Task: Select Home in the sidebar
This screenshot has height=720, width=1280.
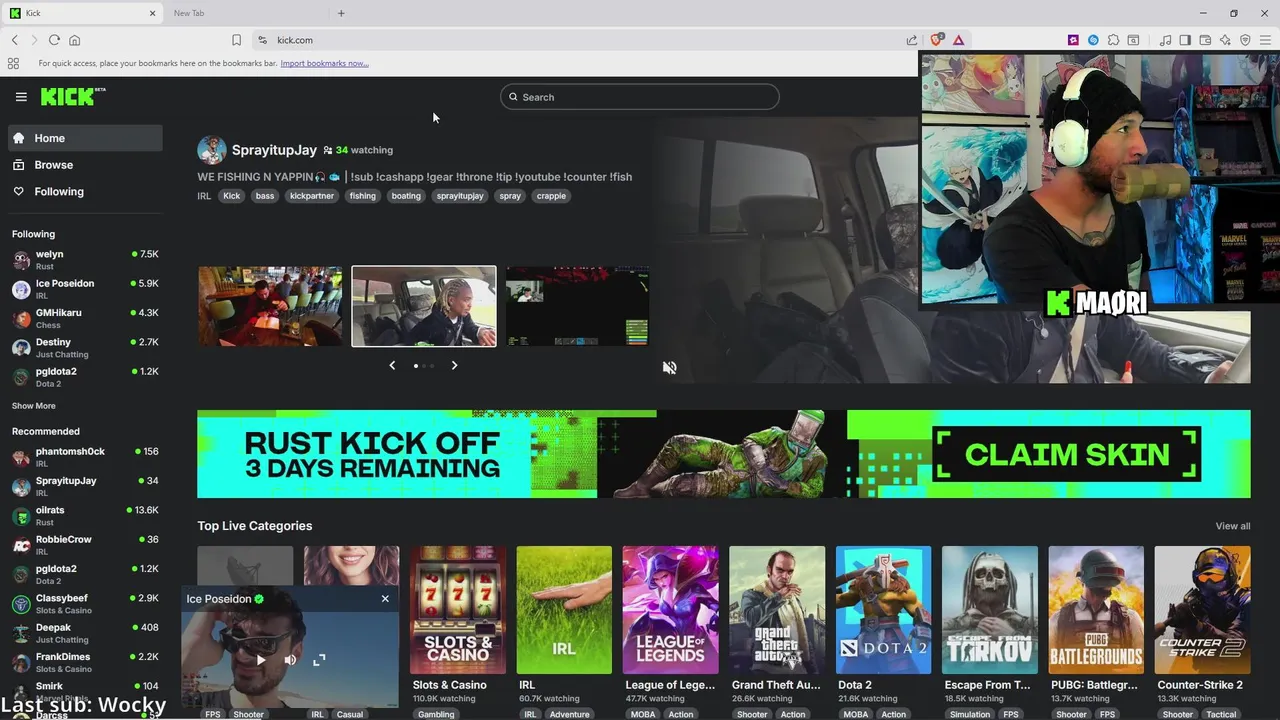Action: pyautogui.click(x=85, y=138)
